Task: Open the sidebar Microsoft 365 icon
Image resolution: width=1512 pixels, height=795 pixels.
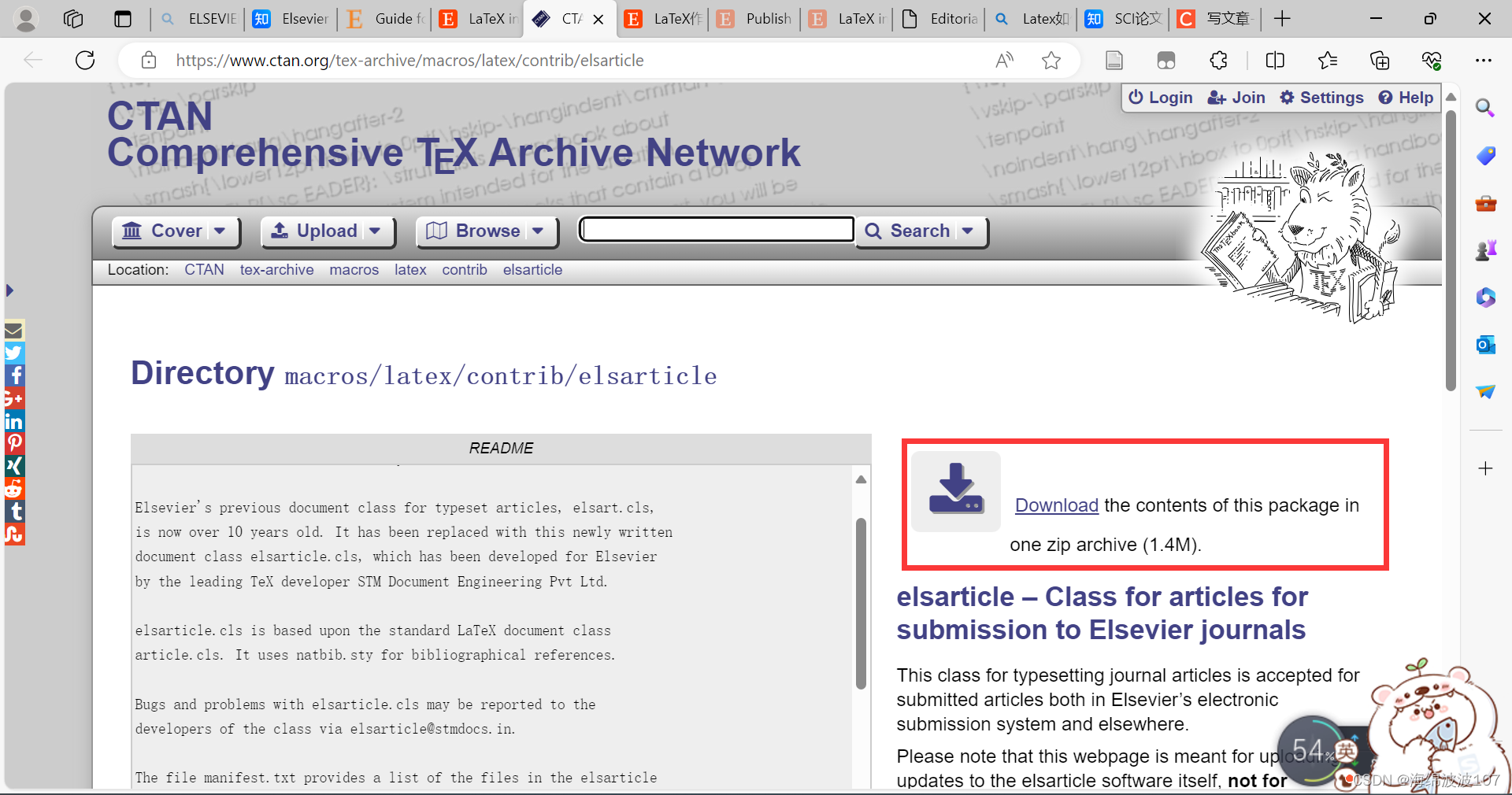Action: point(1485,298)
